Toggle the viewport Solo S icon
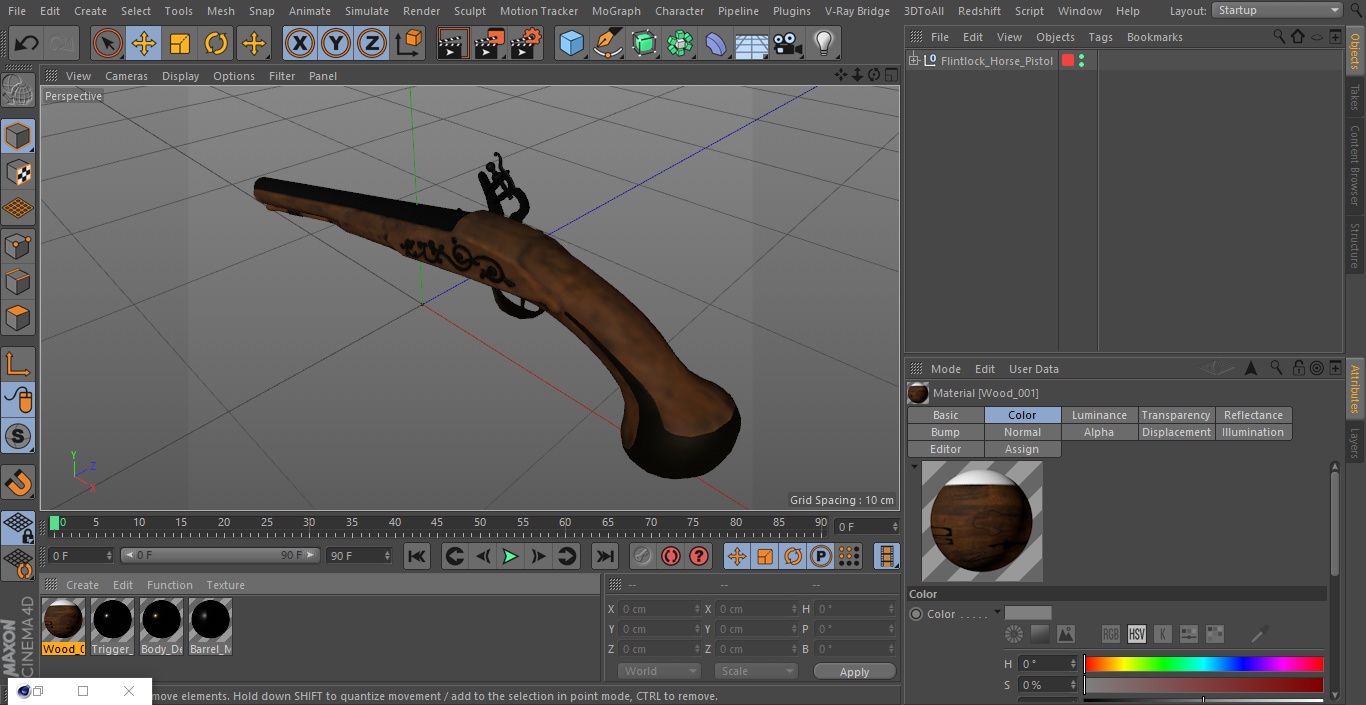The height and width of the screenshot is (705, 1366). point(18,436)
